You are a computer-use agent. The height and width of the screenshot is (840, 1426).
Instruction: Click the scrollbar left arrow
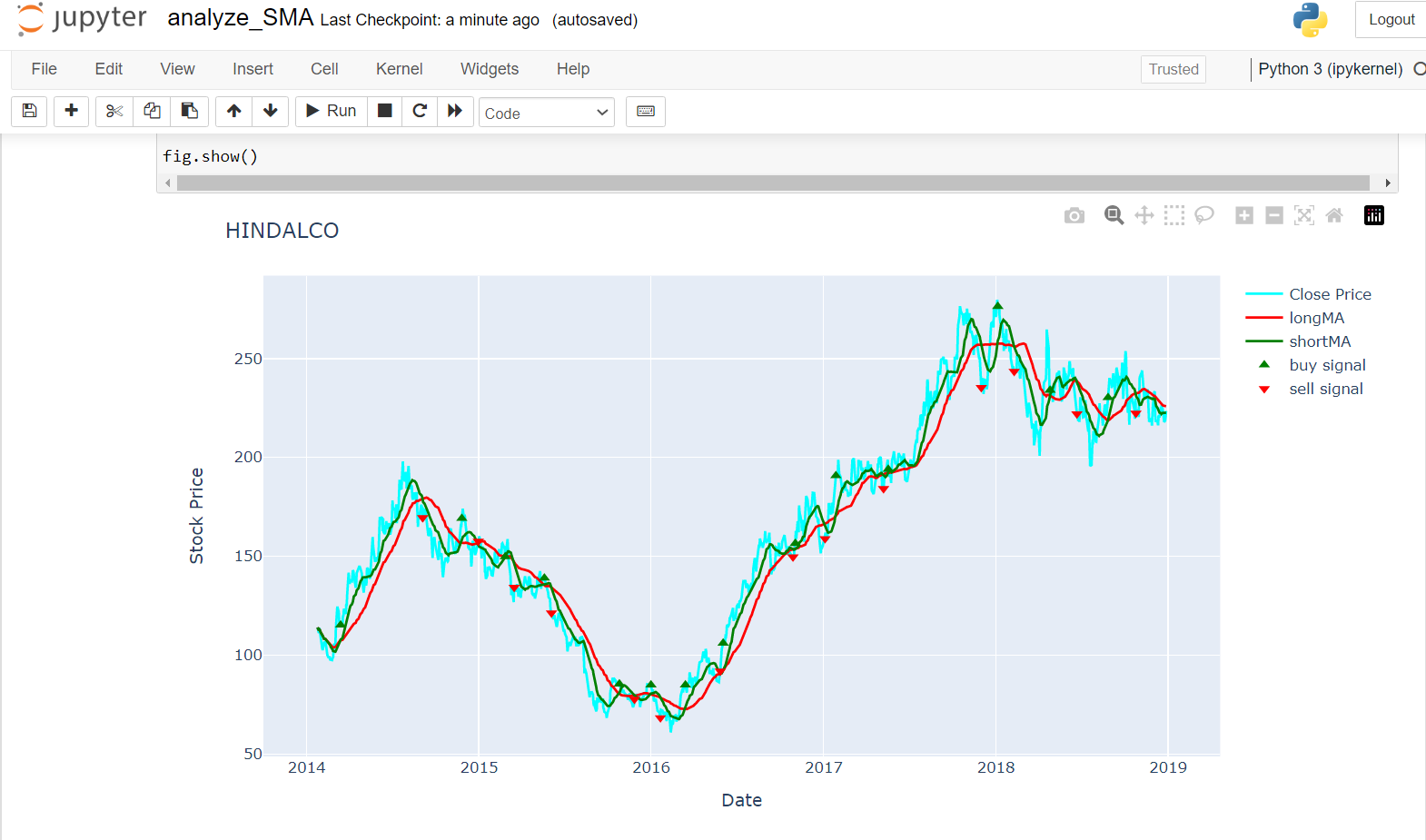(168, 183)
